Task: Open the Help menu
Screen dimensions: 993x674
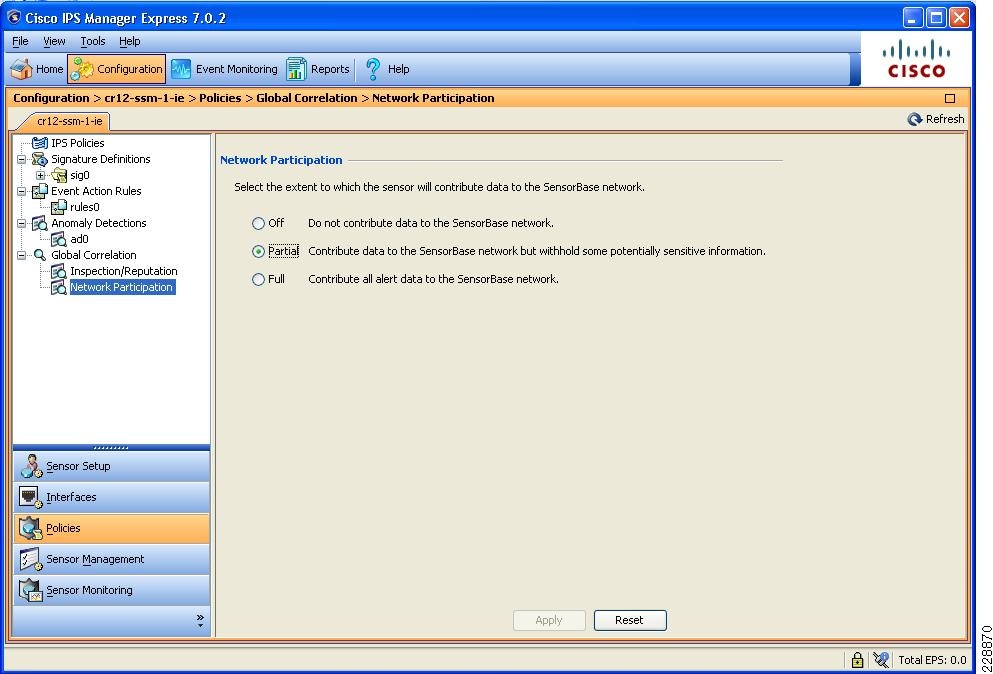Action: (x=130, y=41)
